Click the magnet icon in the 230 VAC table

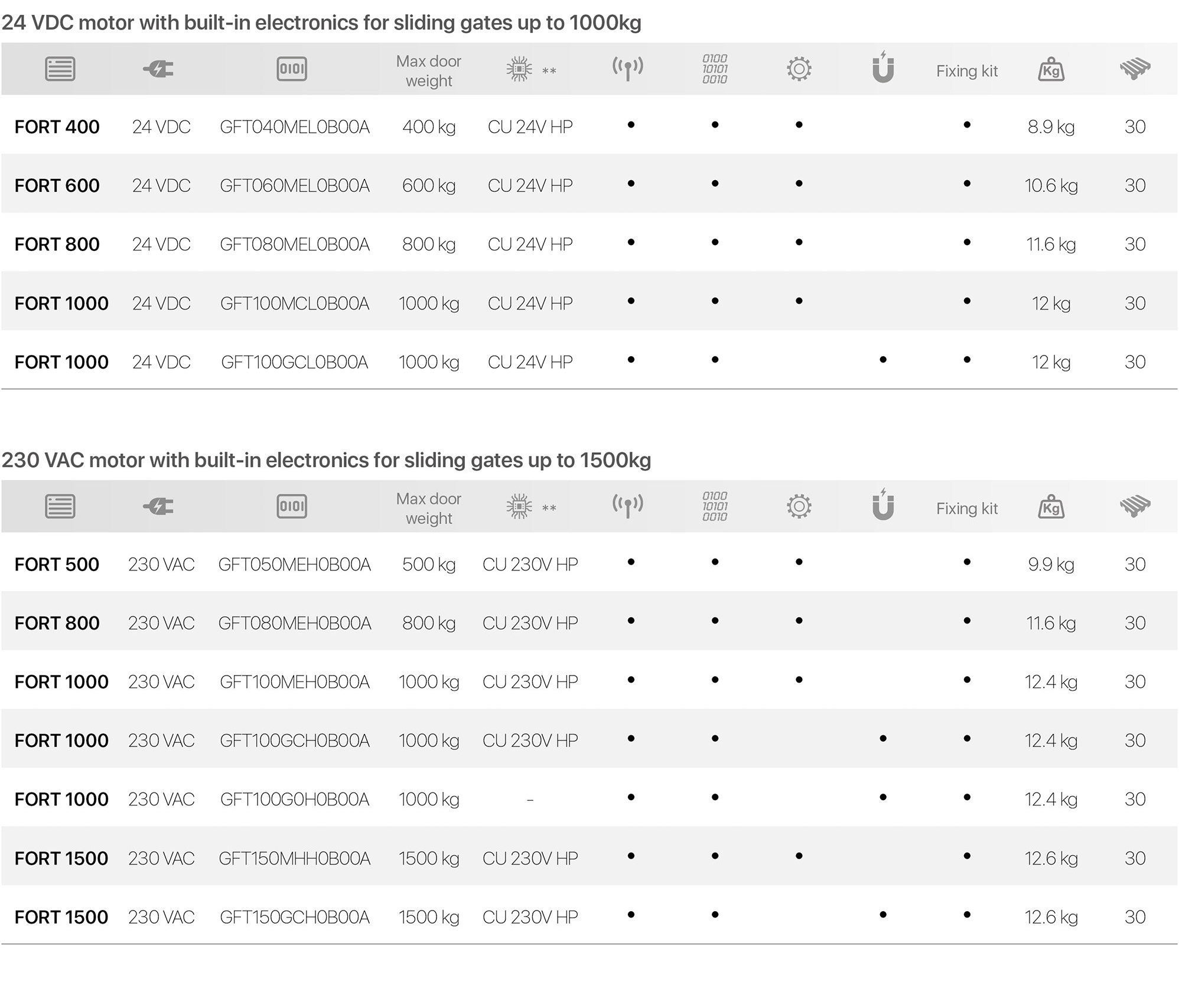pyautogui.click(x=883, y=505)
